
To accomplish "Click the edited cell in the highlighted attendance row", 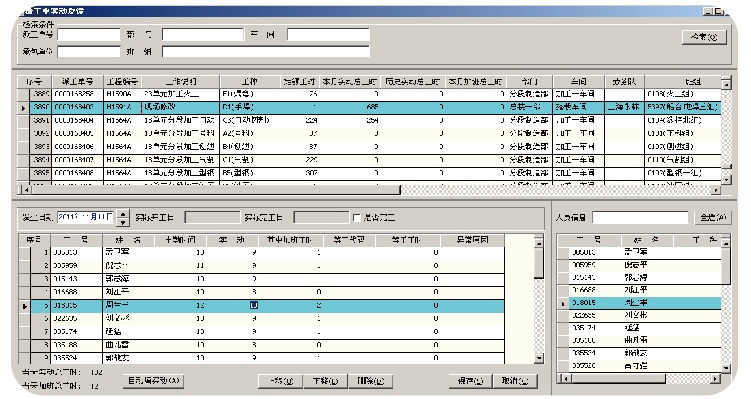I will (254, 305).
